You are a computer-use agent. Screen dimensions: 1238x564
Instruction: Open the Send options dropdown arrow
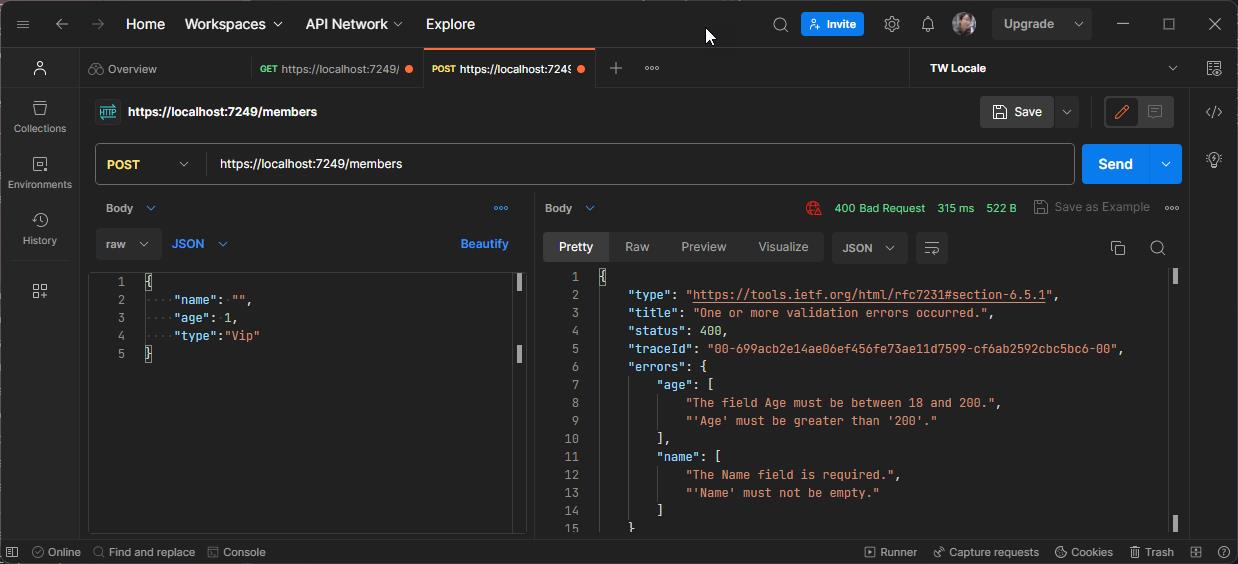pyautogui.click(x=1166, y=164)
